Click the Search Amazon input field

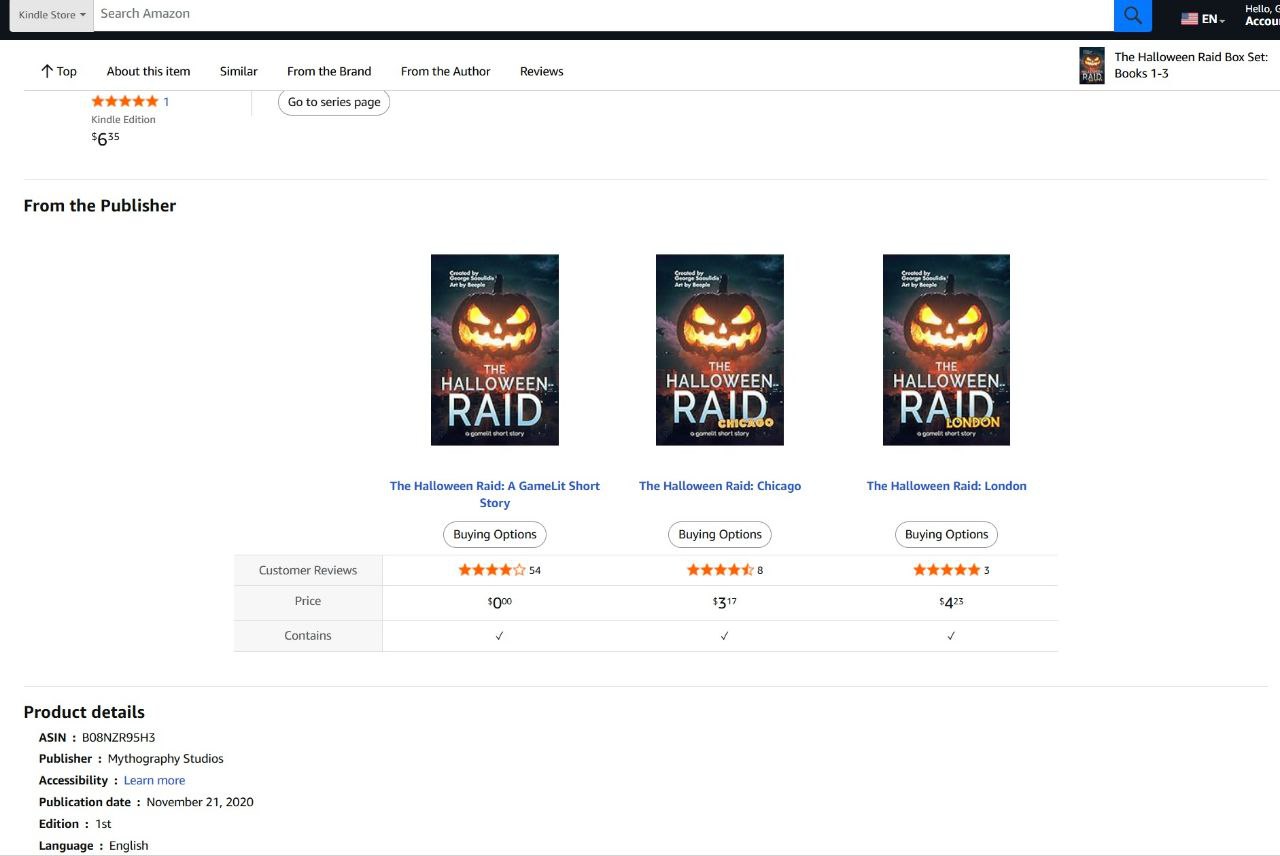(x=604, y=14)
